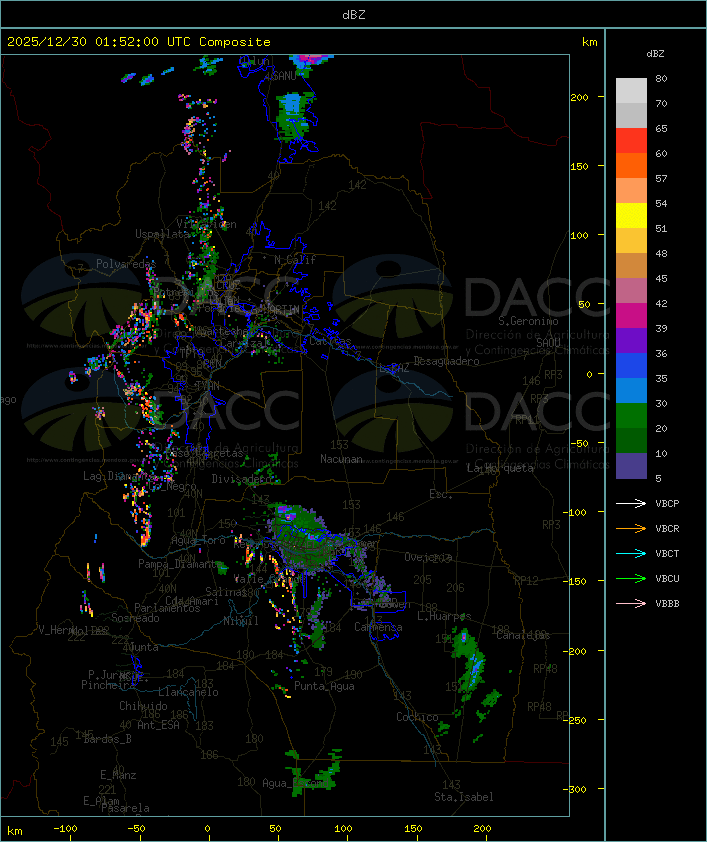707x842 pixels.
Task: Click the Llancanelo place label
Action: (x=188, y=692)
